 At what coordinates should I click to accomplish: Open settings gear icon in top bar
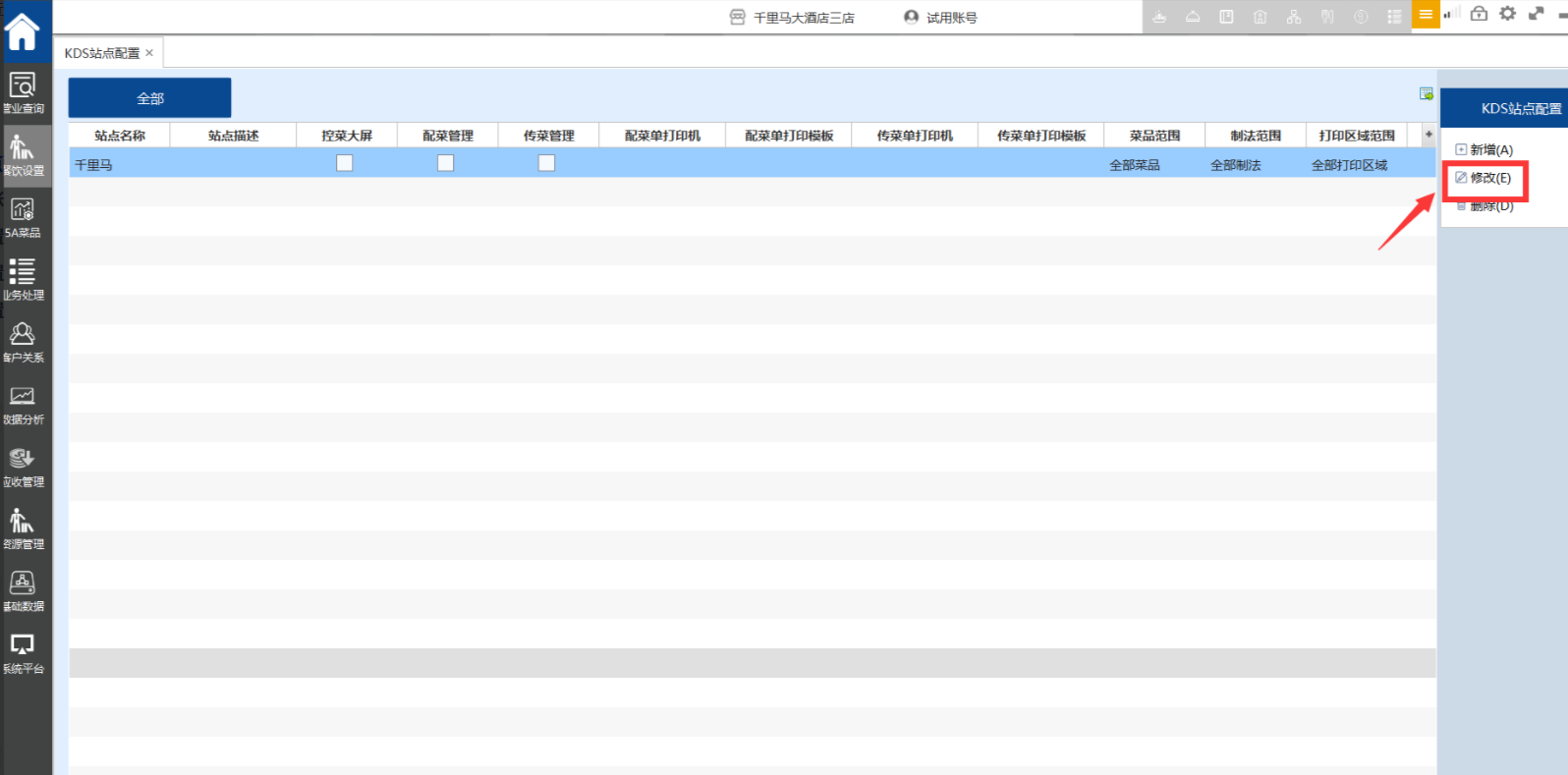coord(1507,14)
